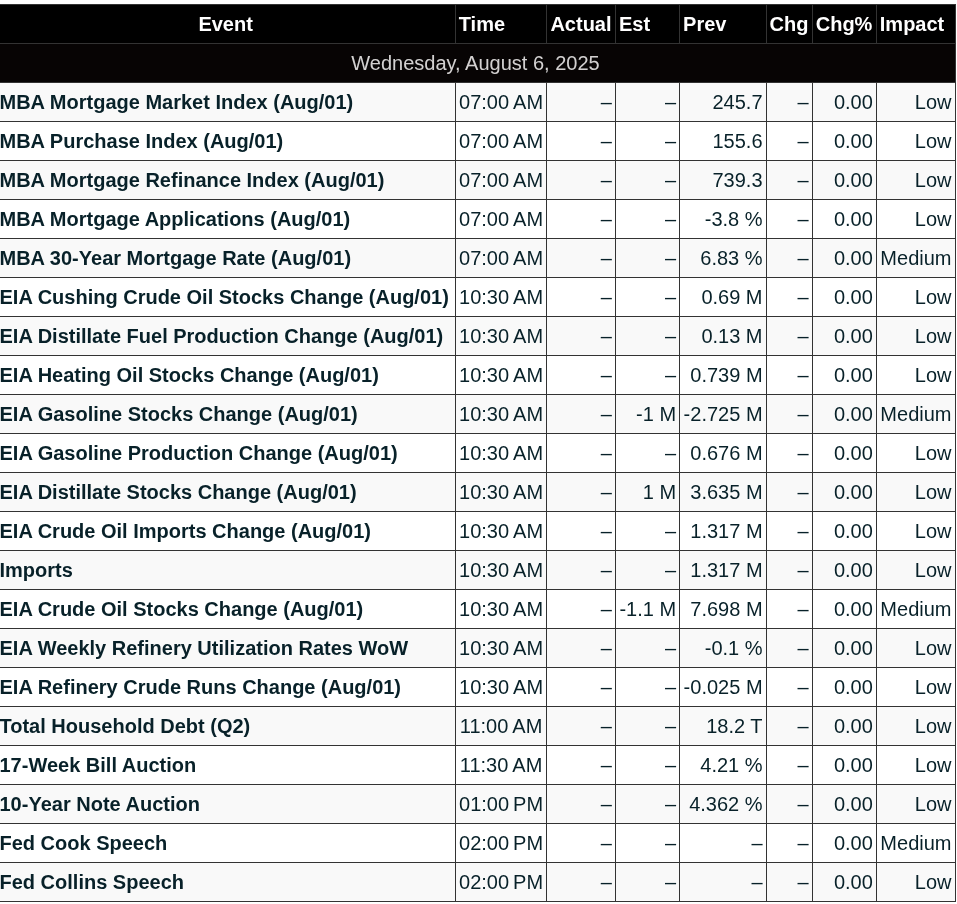
Task: Click previous value 4.21 %
Action: pyautogui.click(x=731, y=766)
